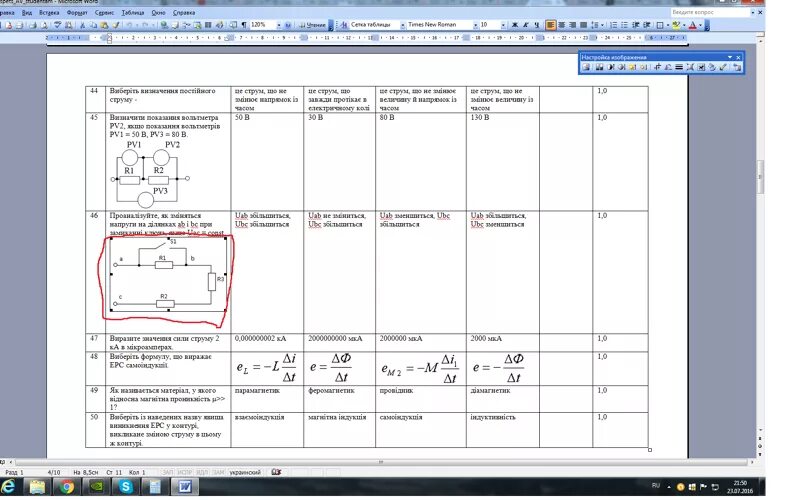The height and width of the screenshot is (500, 800).
Task: Click the font color A button
Action: (692, 24)
